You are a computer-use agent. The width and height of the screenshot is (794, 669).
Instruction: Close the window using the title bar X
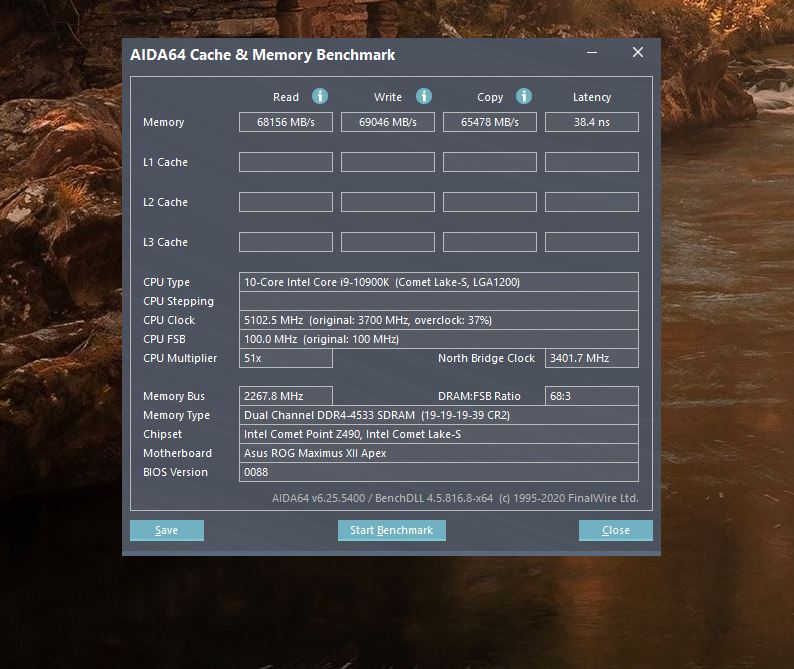[637, 53]
